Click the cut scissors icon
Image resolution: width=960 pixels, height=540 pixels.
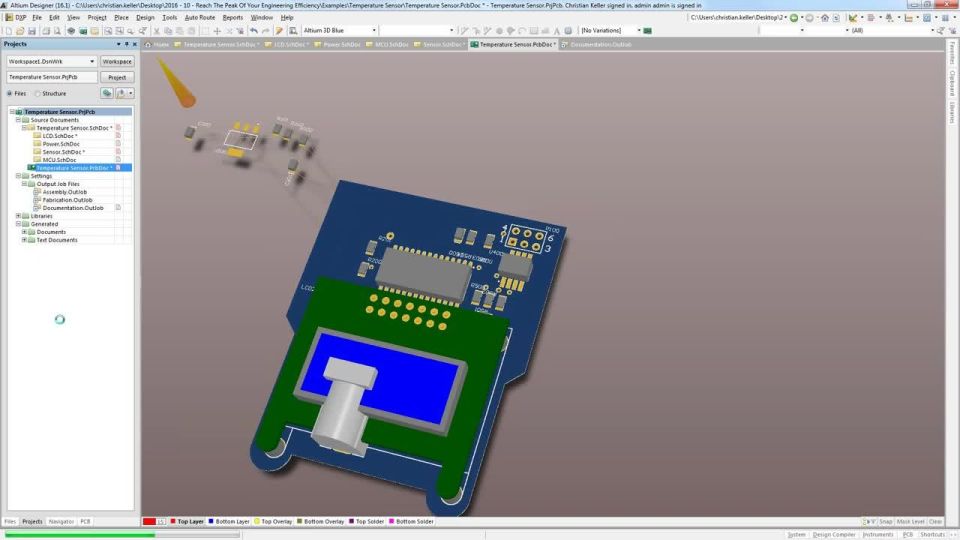tap(157, 31)
